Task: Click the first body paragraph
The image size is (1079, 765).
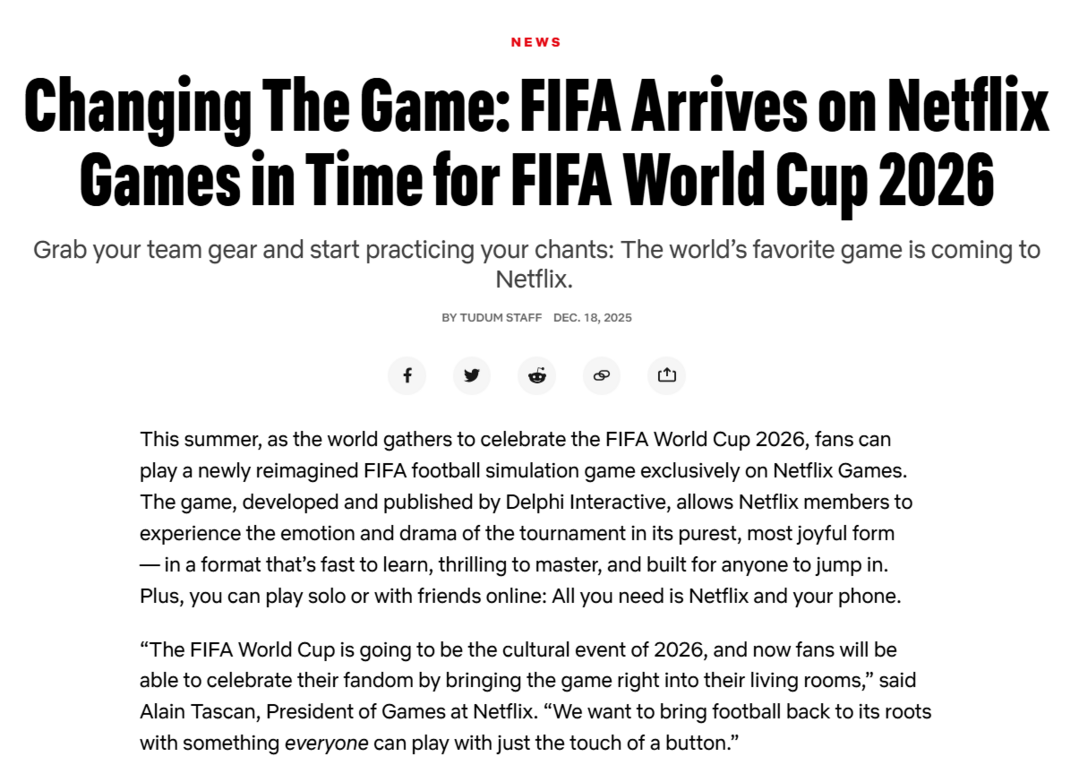Action: click(537, 517)
